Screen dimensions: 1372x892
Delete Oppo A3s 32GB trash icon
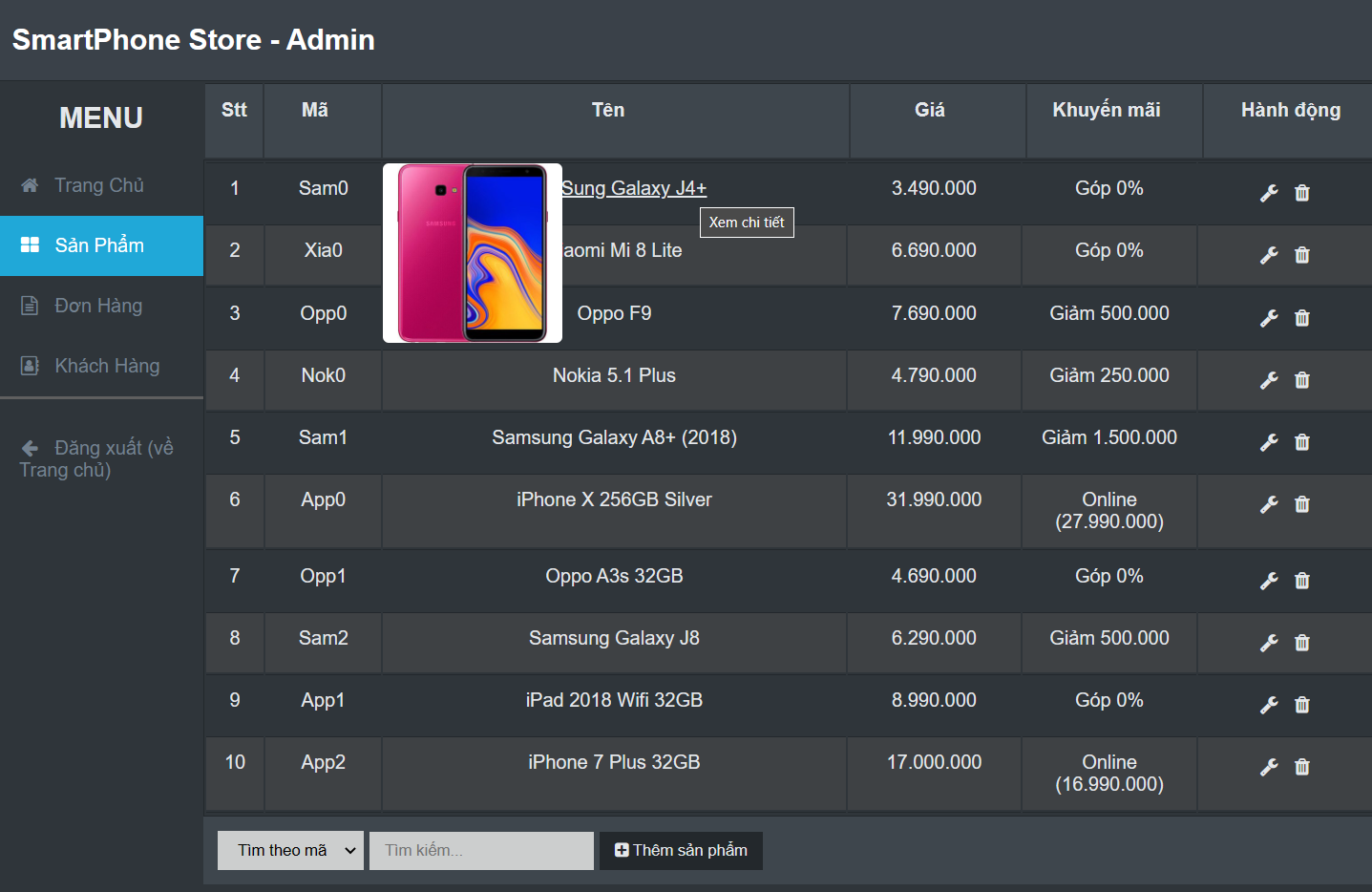pyautogui.click(x=1302, y=581)
